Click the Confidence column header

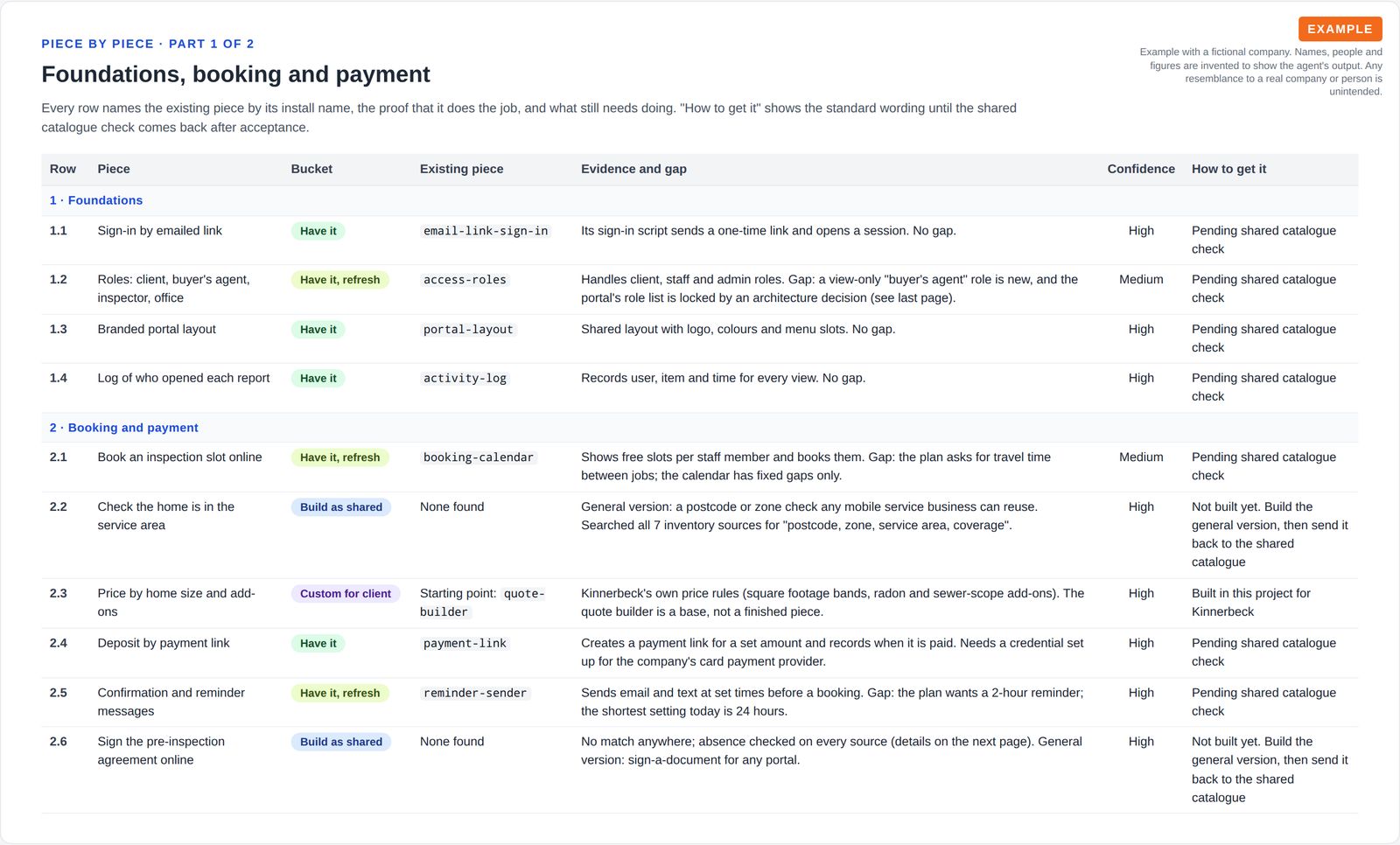pyautogui.click(x=1141, y=169)
